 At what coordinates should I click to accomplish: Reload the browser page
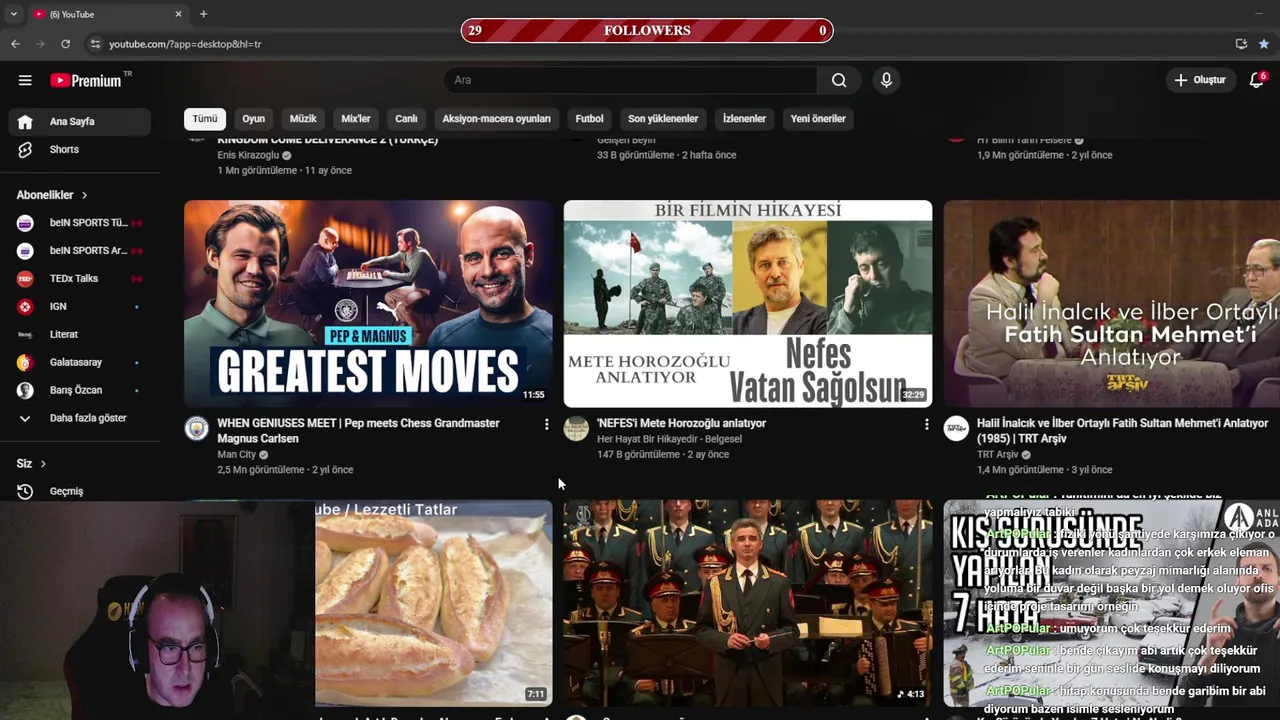(65, 44)
